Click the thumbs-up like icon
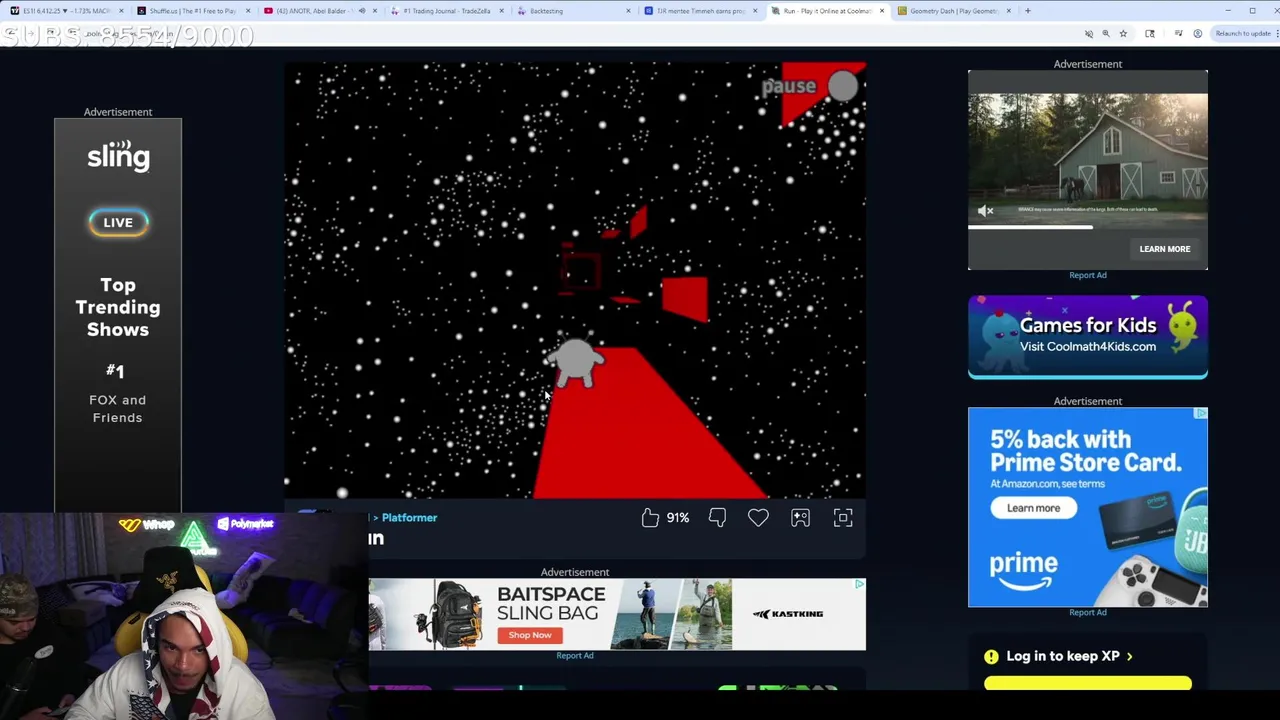 (x=650, y=517)
